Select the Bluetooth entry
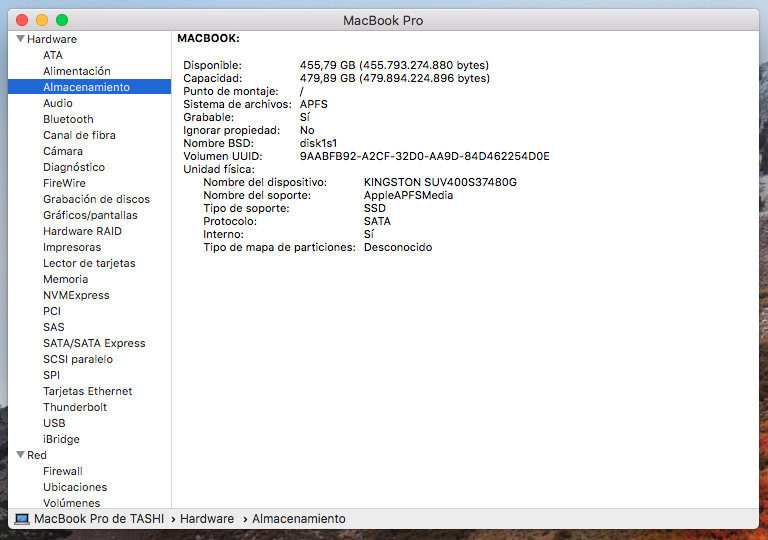 68,119
